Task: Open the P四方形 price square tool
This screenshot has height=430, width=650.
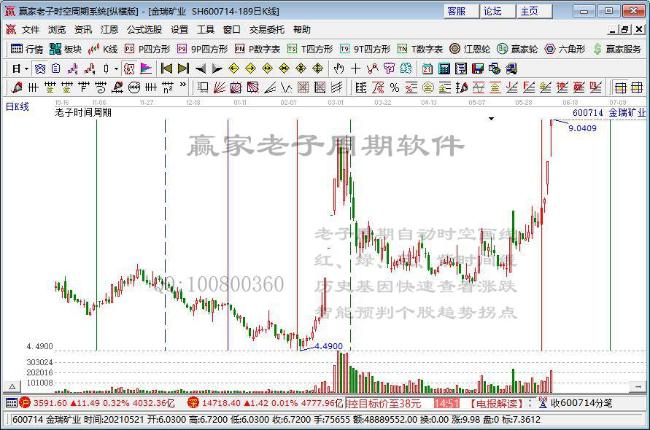Action: (x=147, y=49)
